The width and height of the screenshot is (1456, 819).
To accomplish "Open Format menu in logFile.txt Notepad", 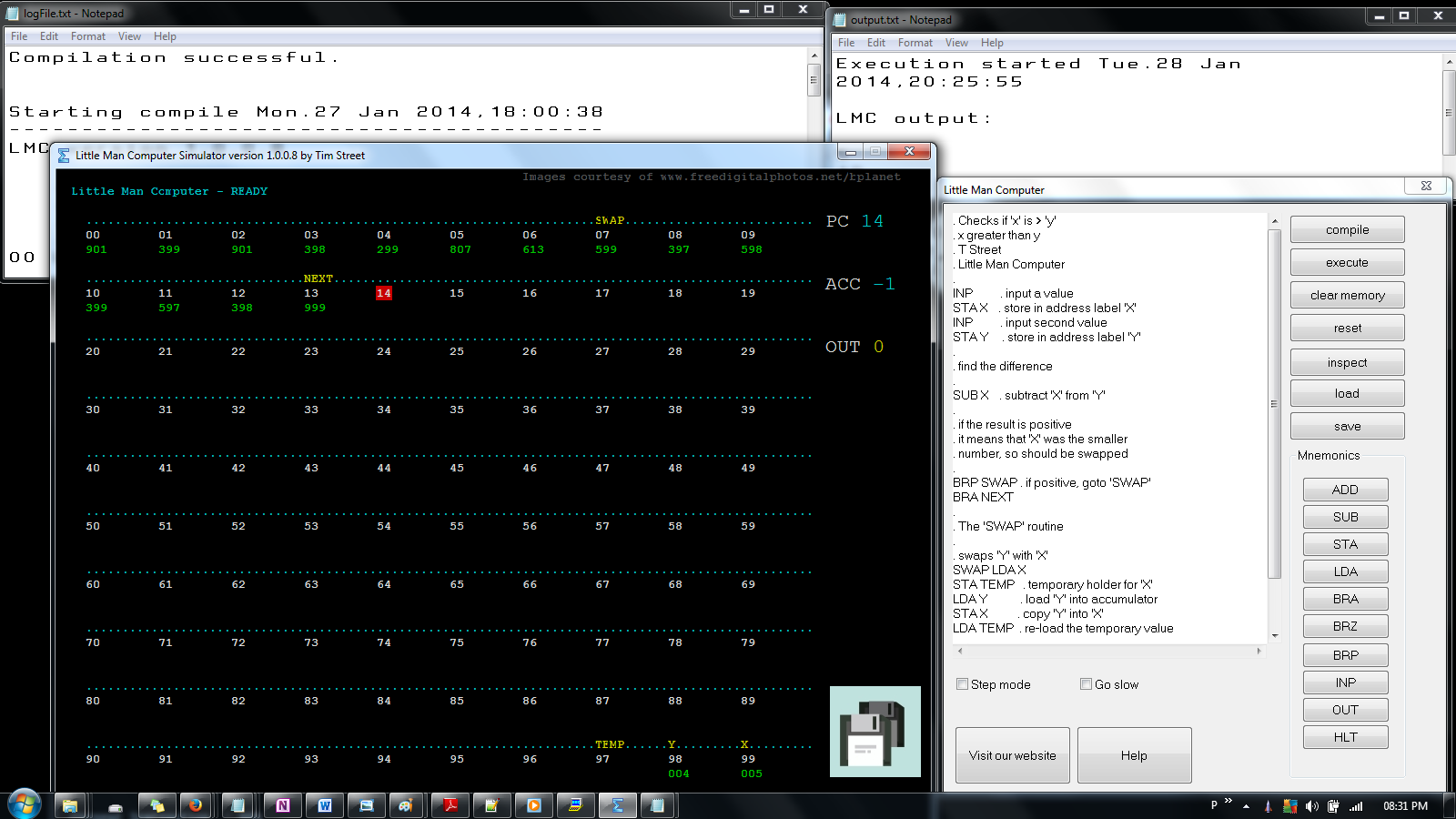I will pyautogui.click(x=88, y=36).
